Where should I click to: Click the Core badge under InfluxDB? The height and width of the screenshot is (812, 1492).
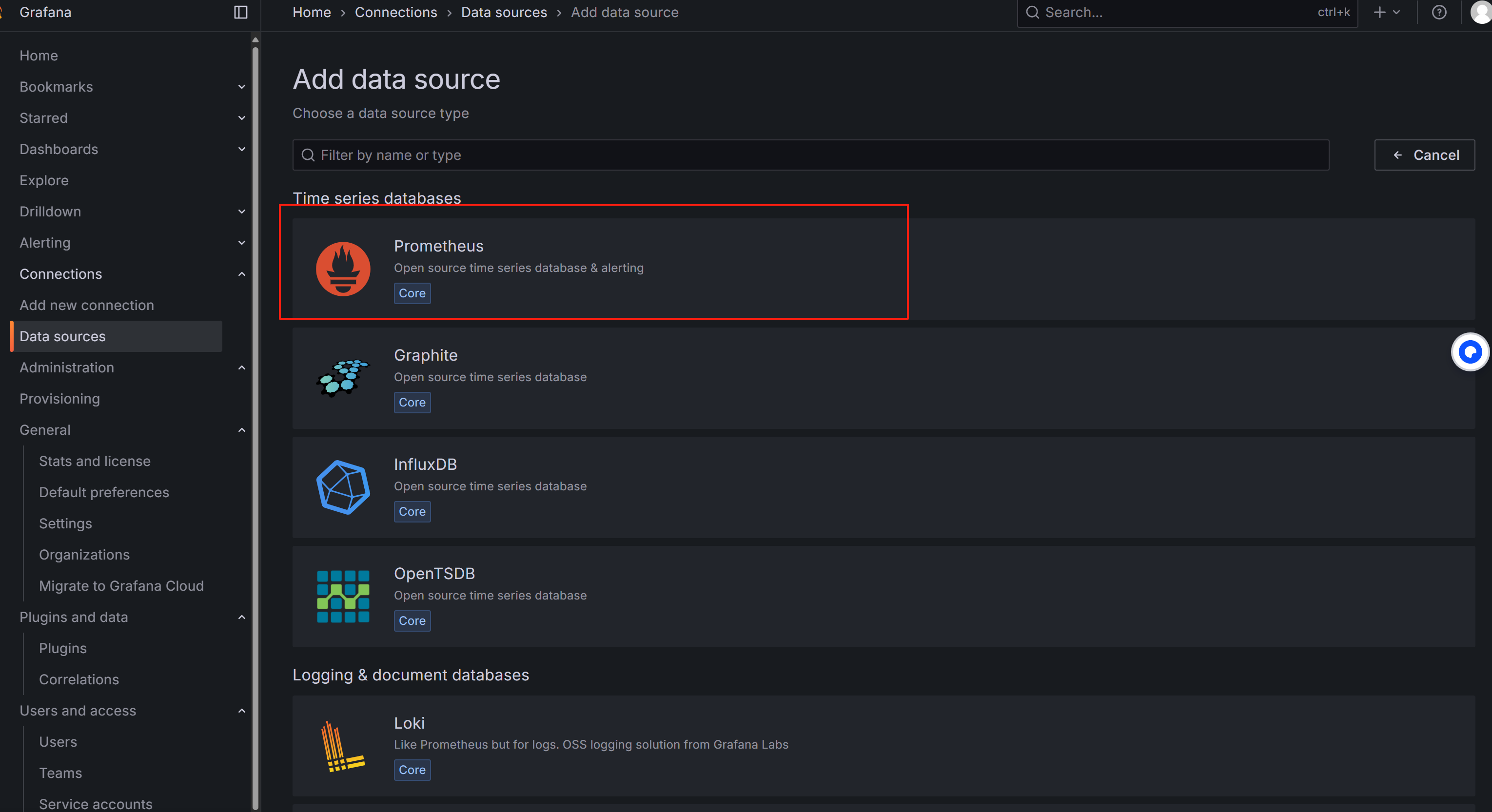tap(412, 511)
